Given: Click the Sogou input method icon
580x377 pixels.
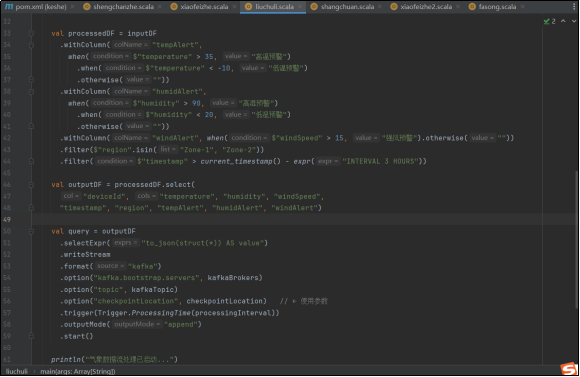Looking at the screenshot, I should [569, 368].
